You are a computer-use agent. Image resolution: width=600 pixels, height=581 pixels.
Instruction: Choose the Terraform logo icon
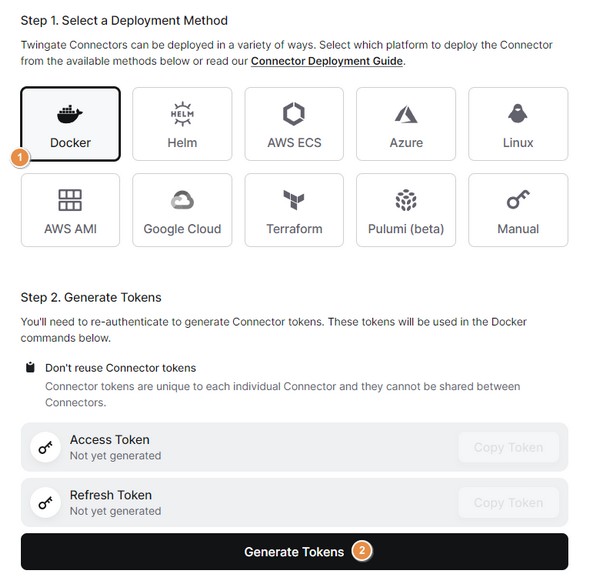(x=294, y=200)
